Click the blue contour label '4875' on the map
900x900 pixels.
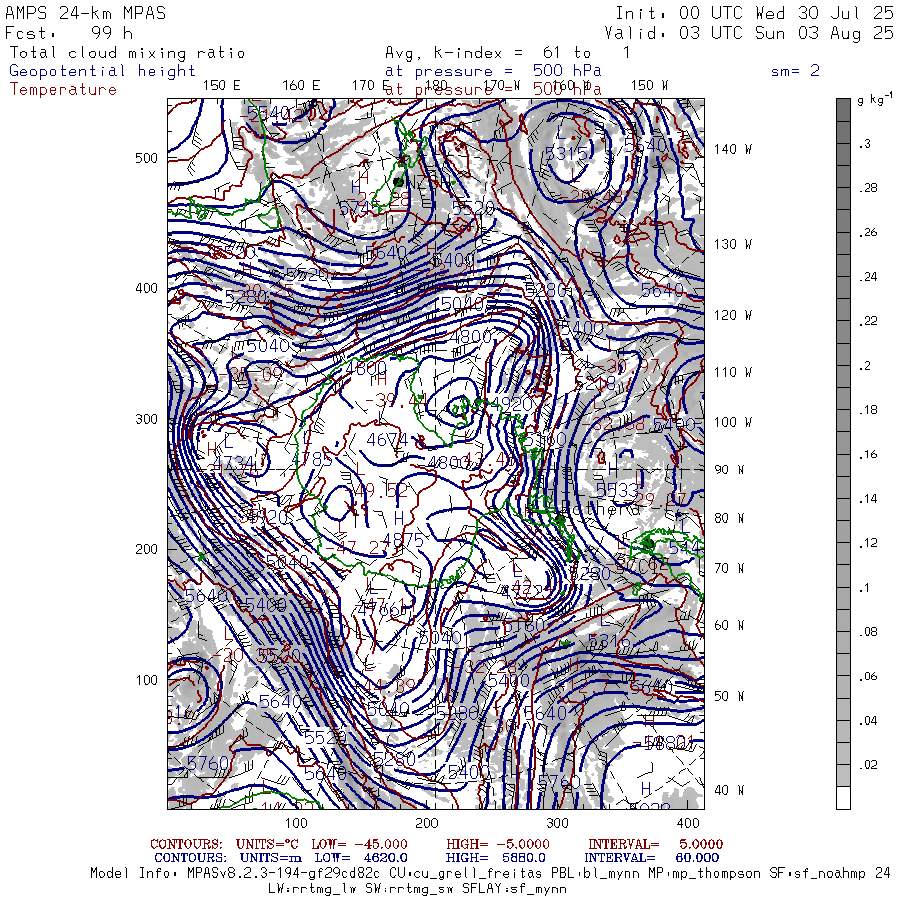pos(403,540)
